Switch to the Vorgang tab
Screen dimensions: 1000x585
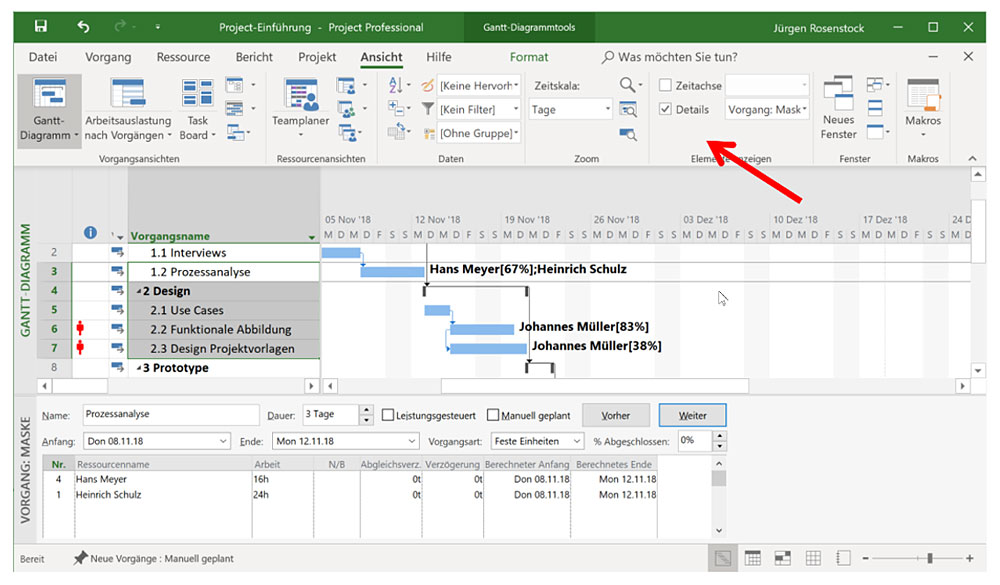(x=108, y=57)
